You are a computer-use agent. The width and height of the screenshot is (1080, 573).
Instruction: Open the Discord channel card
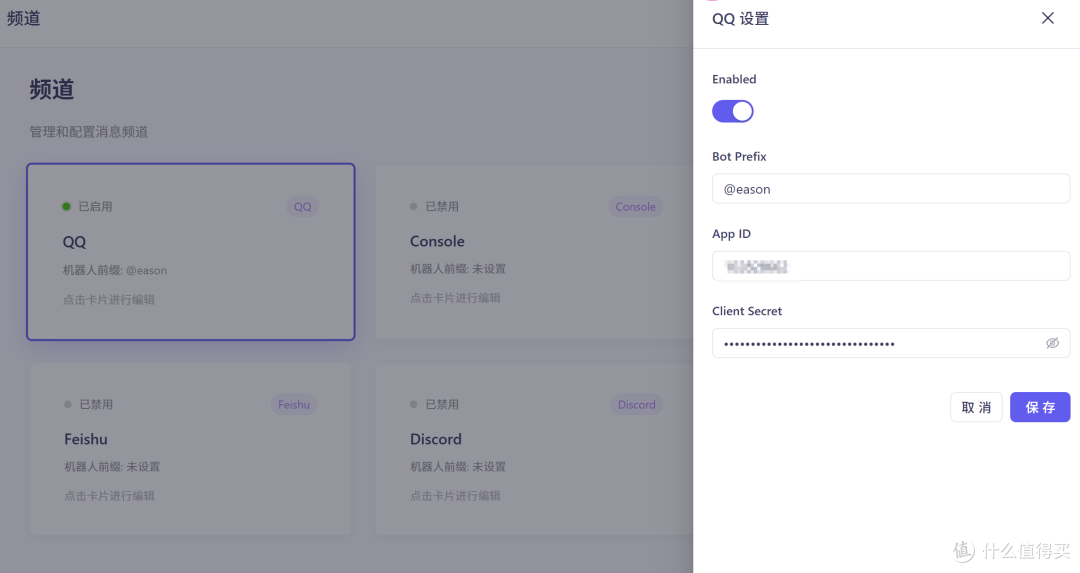tap(530, 449)
